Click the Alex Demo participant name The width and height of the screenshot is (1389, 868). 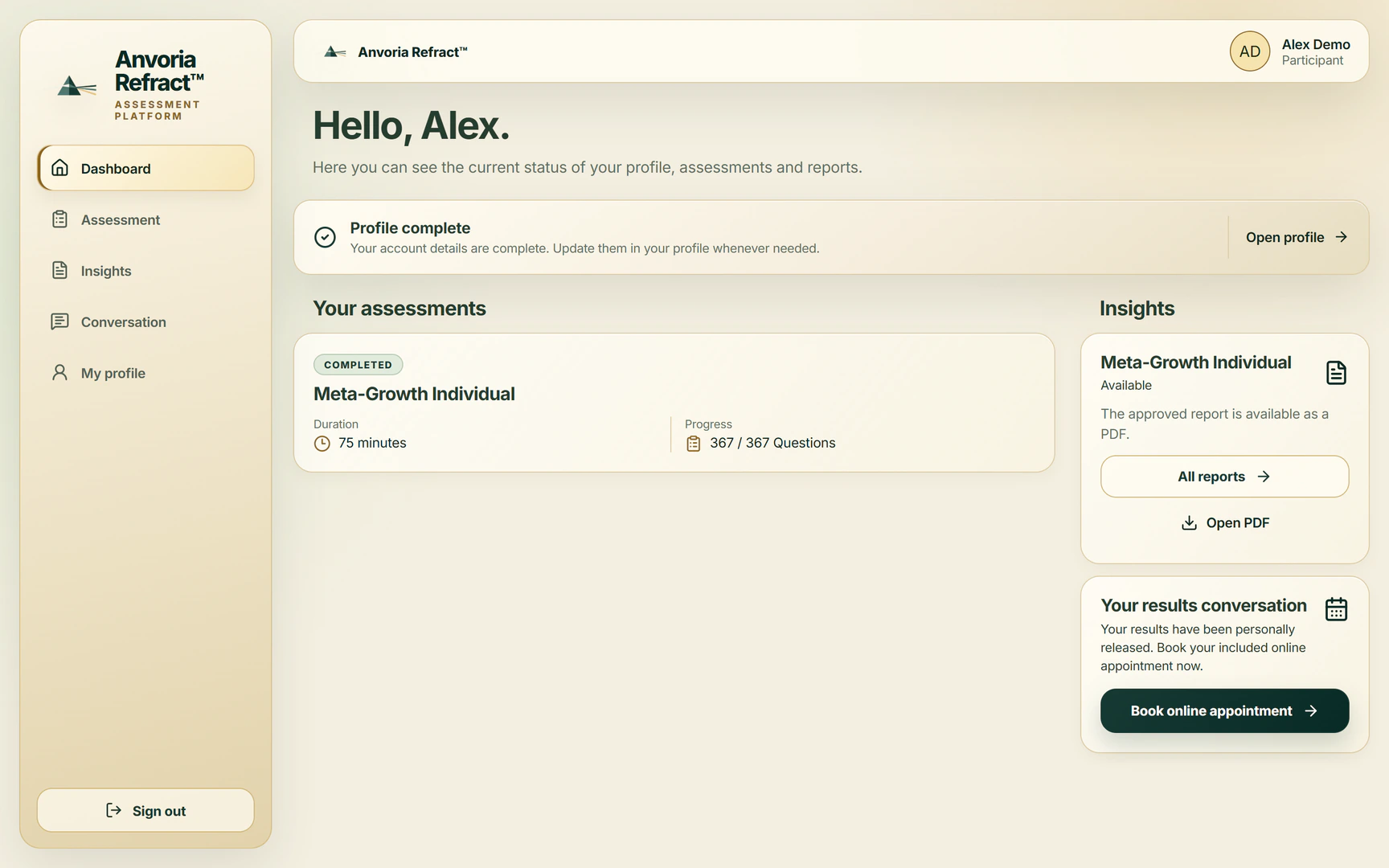coord(1316,44)
